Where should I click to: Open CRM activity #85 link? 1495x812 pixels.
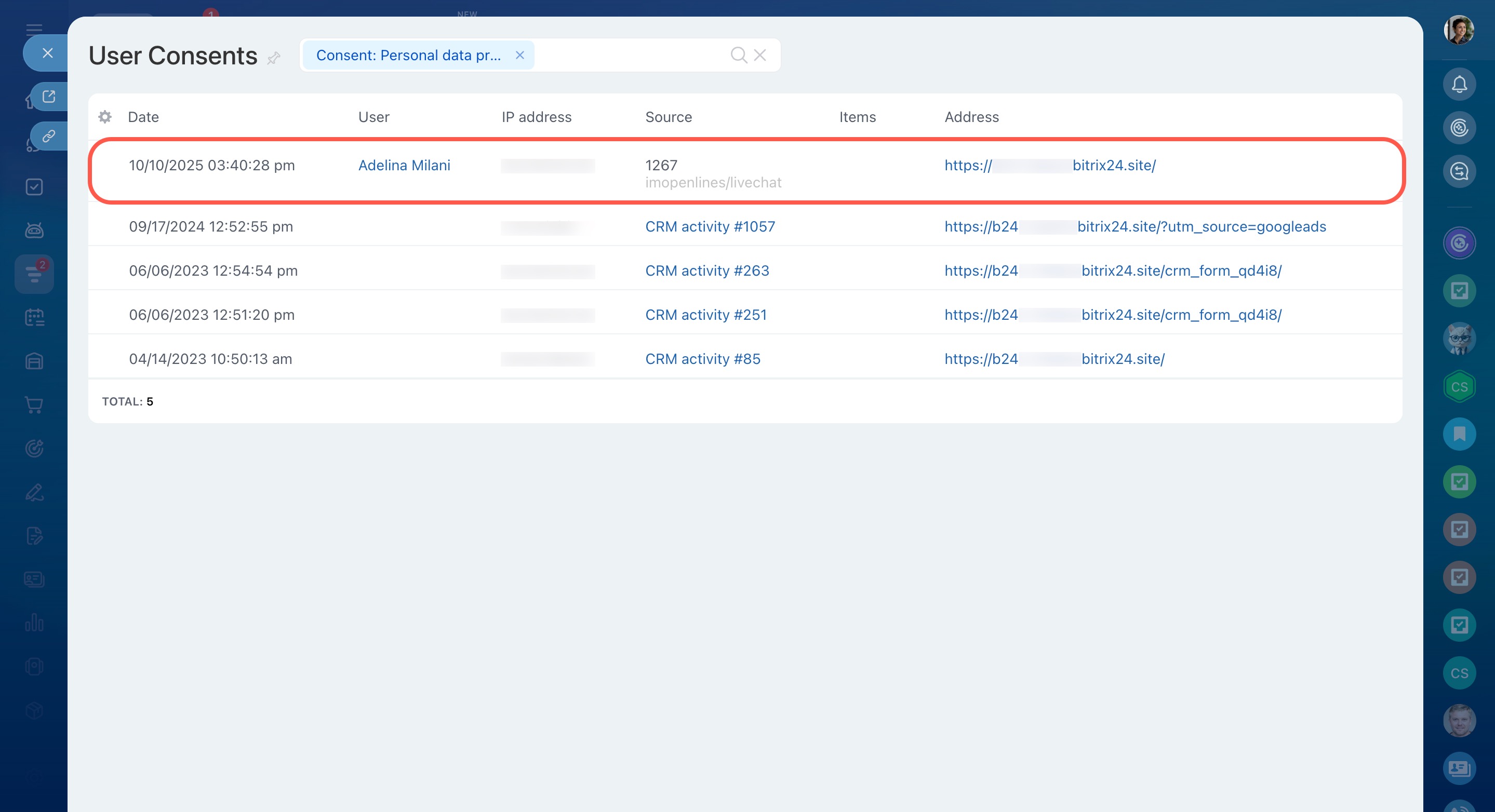pyautogui.click(x=702, y=359)
